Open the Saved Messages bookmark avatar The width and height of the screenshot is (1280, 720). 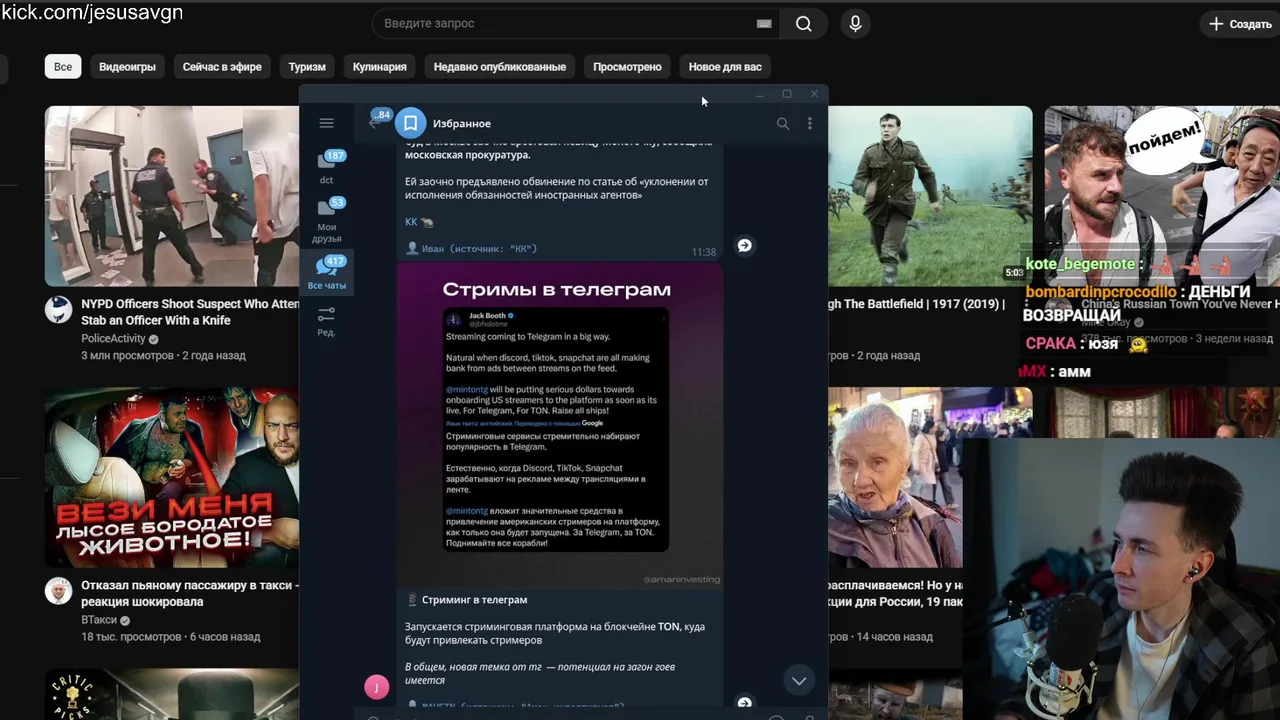click(x=410, y=123)
